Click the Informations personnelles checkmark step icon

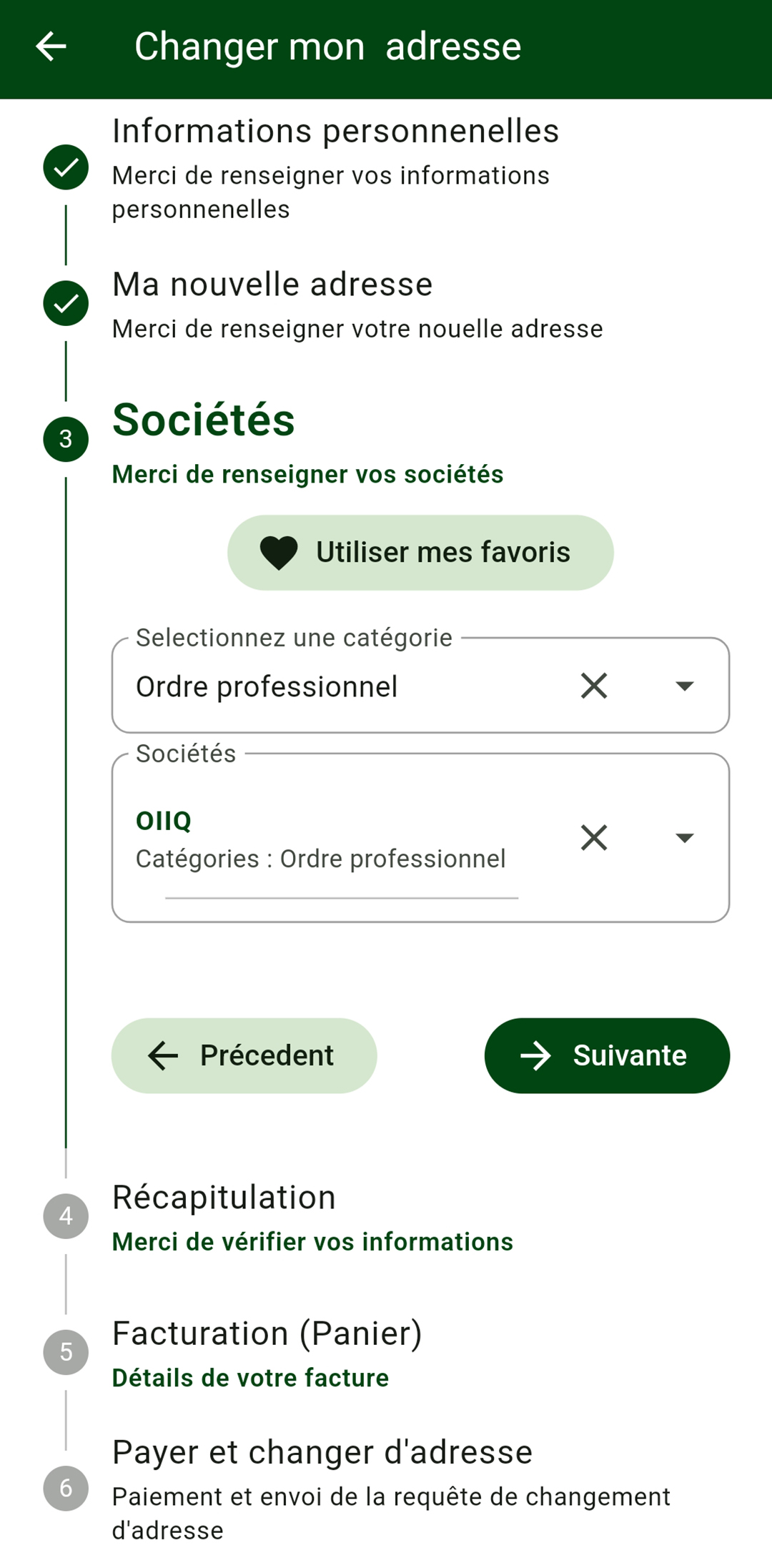point(66,167)
